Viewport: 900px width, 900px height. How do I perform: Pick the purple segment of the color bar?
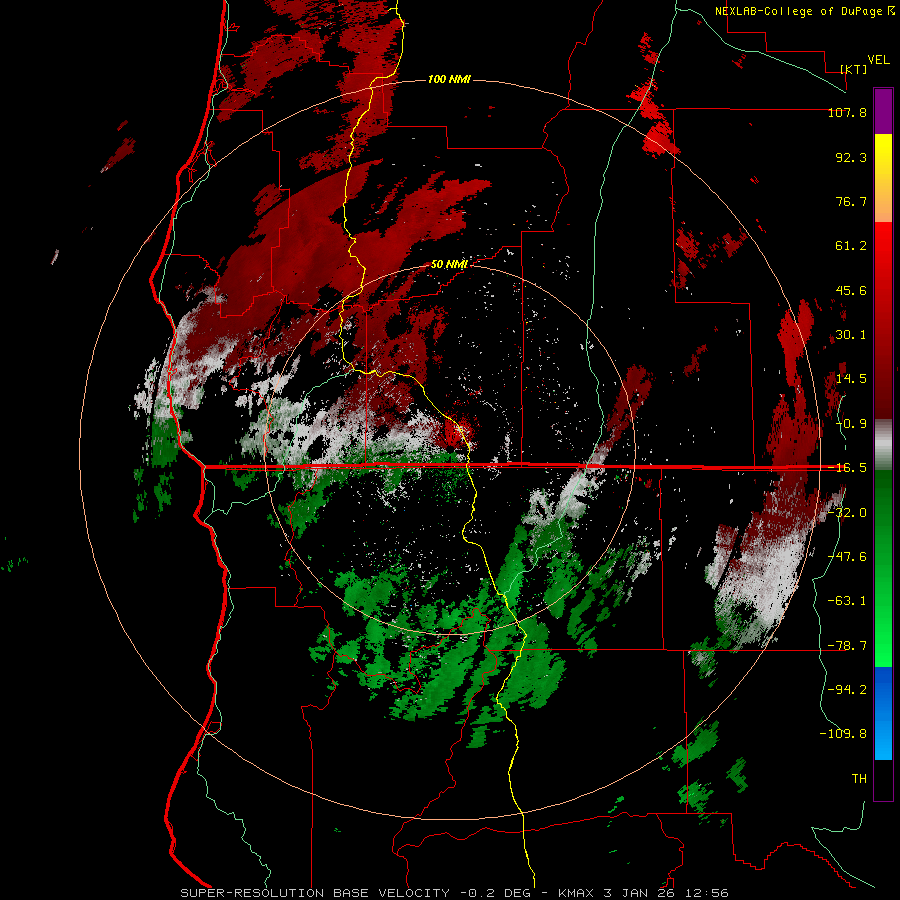coord(883,112)
